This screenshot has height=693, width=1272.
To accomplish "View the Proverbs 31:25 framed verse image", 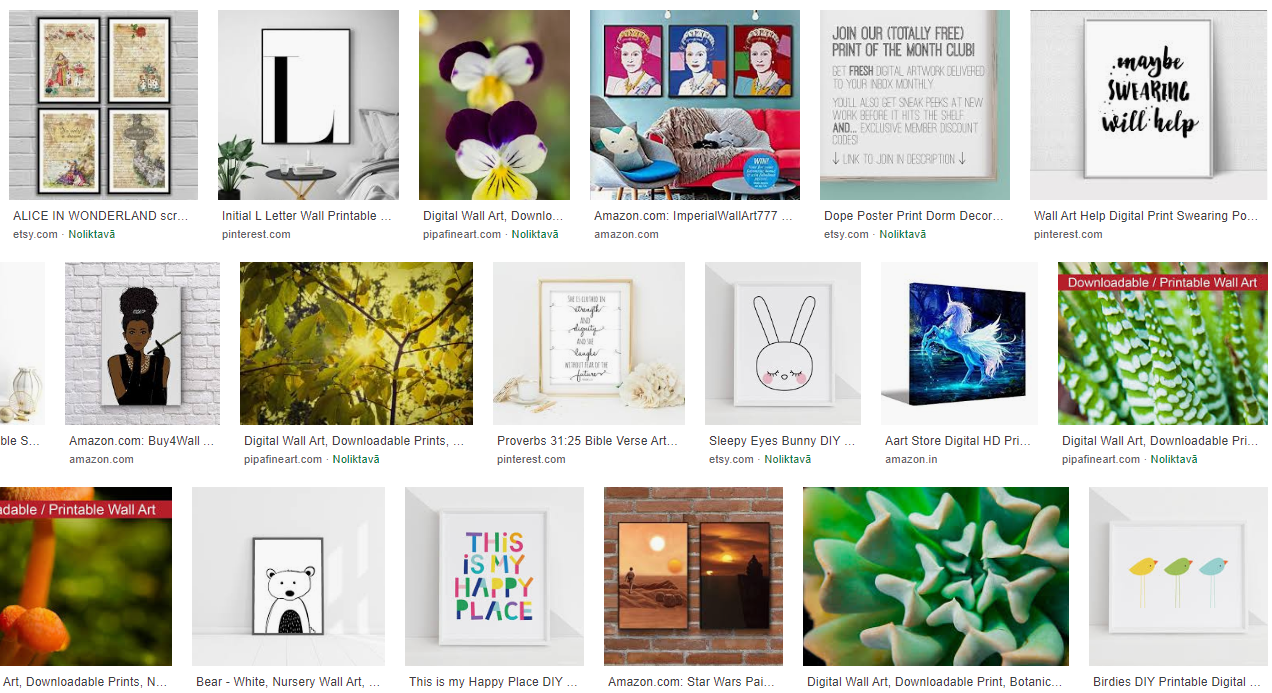I will click(589, 344).
